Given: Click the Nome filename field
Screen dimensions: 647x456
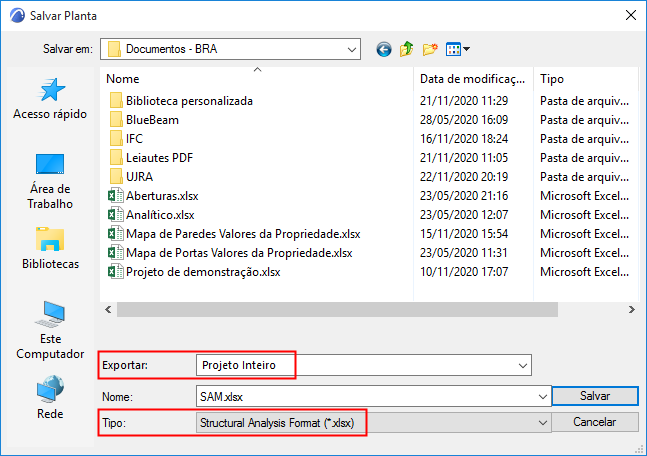Looking at the screenshot, I should click(370, 397).
